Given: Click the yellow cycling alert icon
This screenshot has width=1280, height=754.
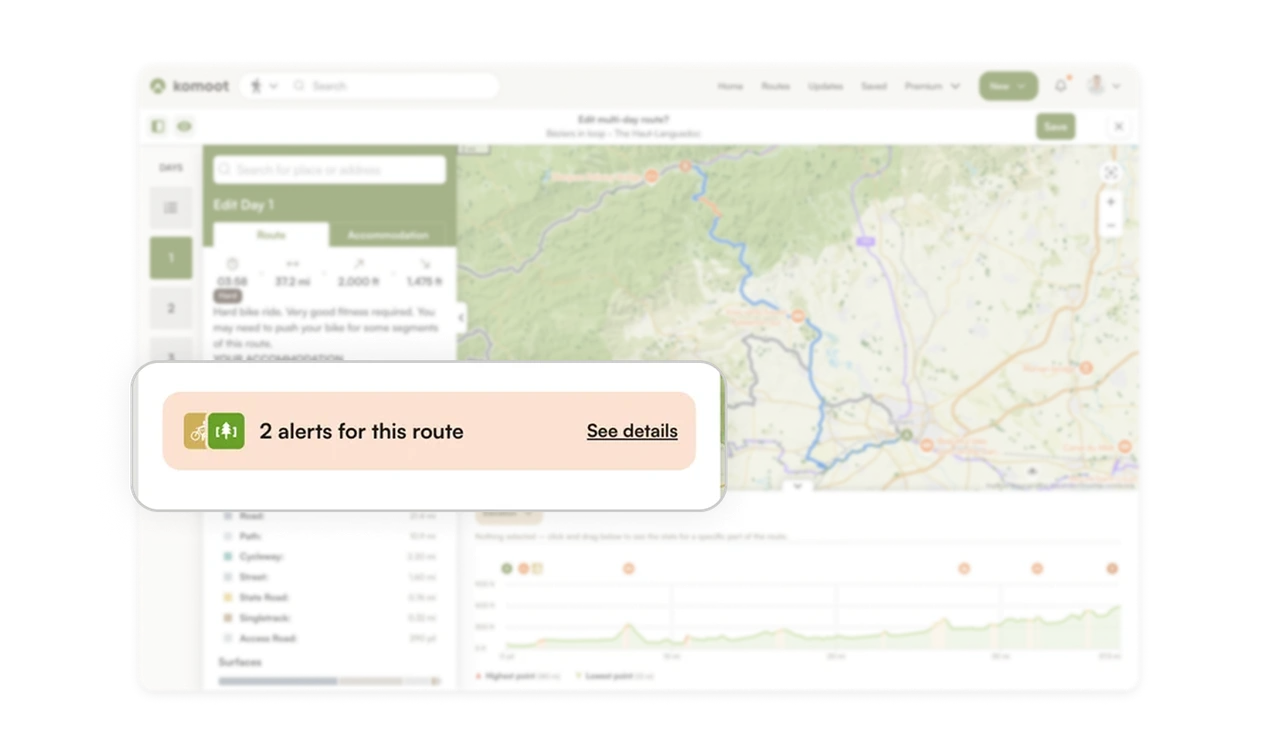Looking at the screenshot, I should tap(195, 431).
